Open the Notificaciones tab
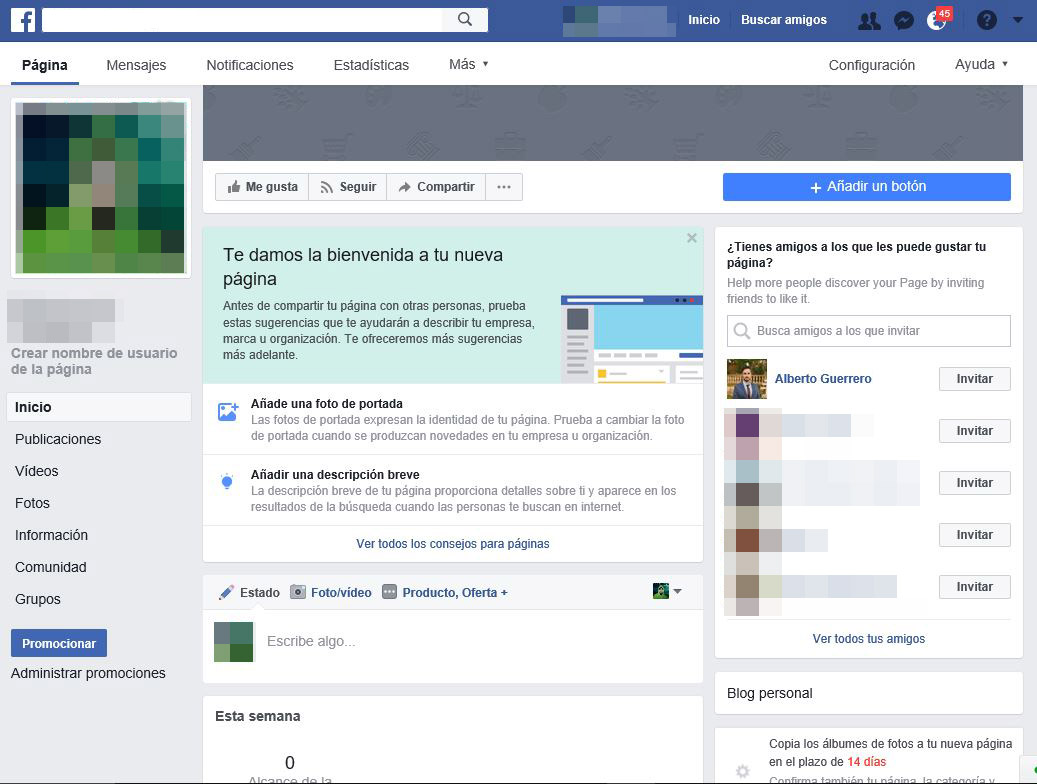This screenshot has height=784, width=1037. point(249,65)
